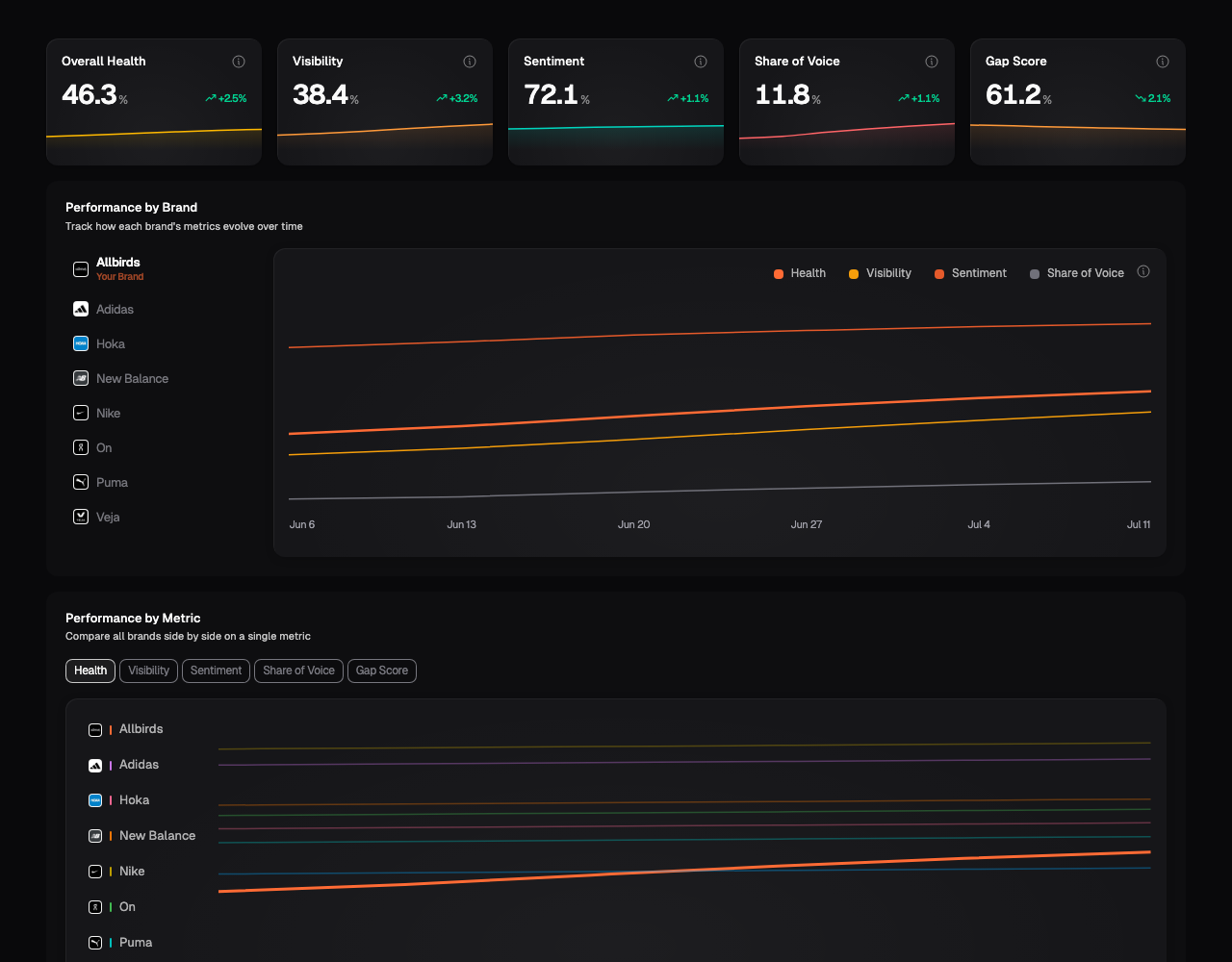The image size is (1232, 962).
Task: Click the New Balance logo in brand list
Action: 81,378
